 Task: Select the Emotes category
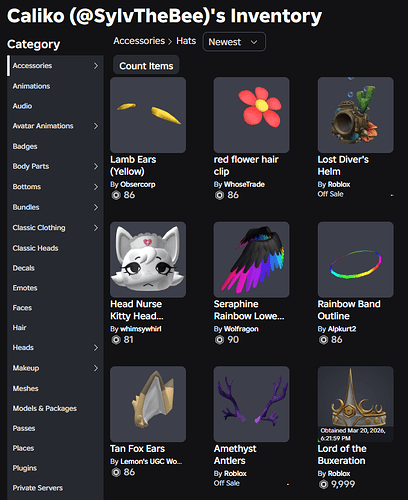(x=25, y=288)
